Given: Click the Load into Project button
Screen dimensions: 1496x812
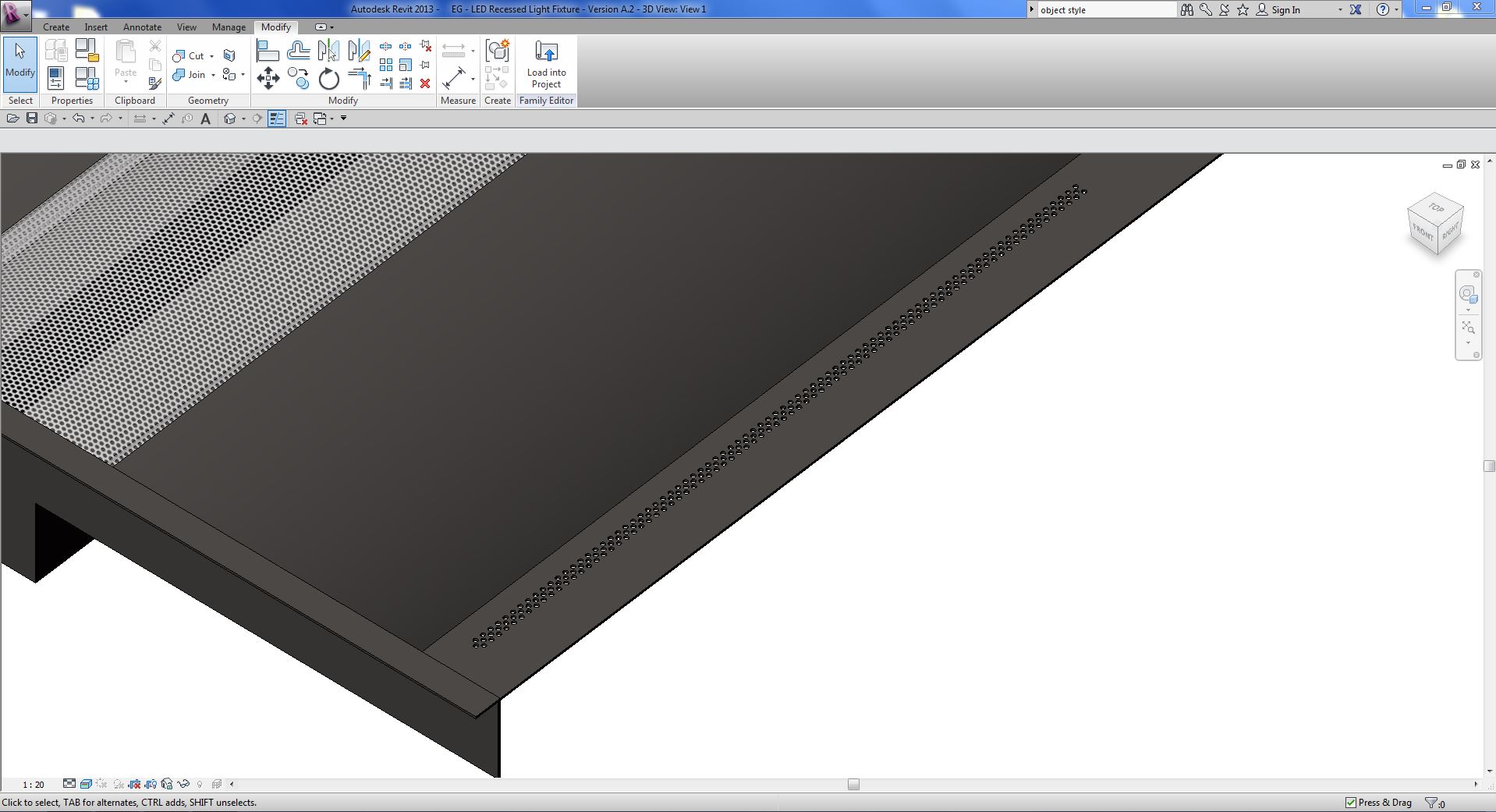Looking at the screenshot, I should (546, 65).
